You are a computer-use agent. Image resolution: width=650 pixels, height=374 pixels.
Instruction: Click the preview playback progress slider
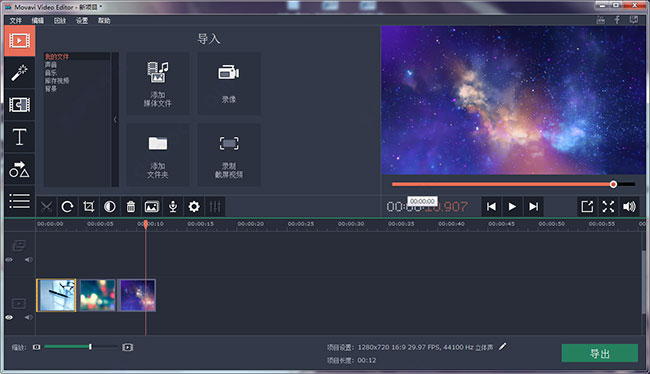513,184
